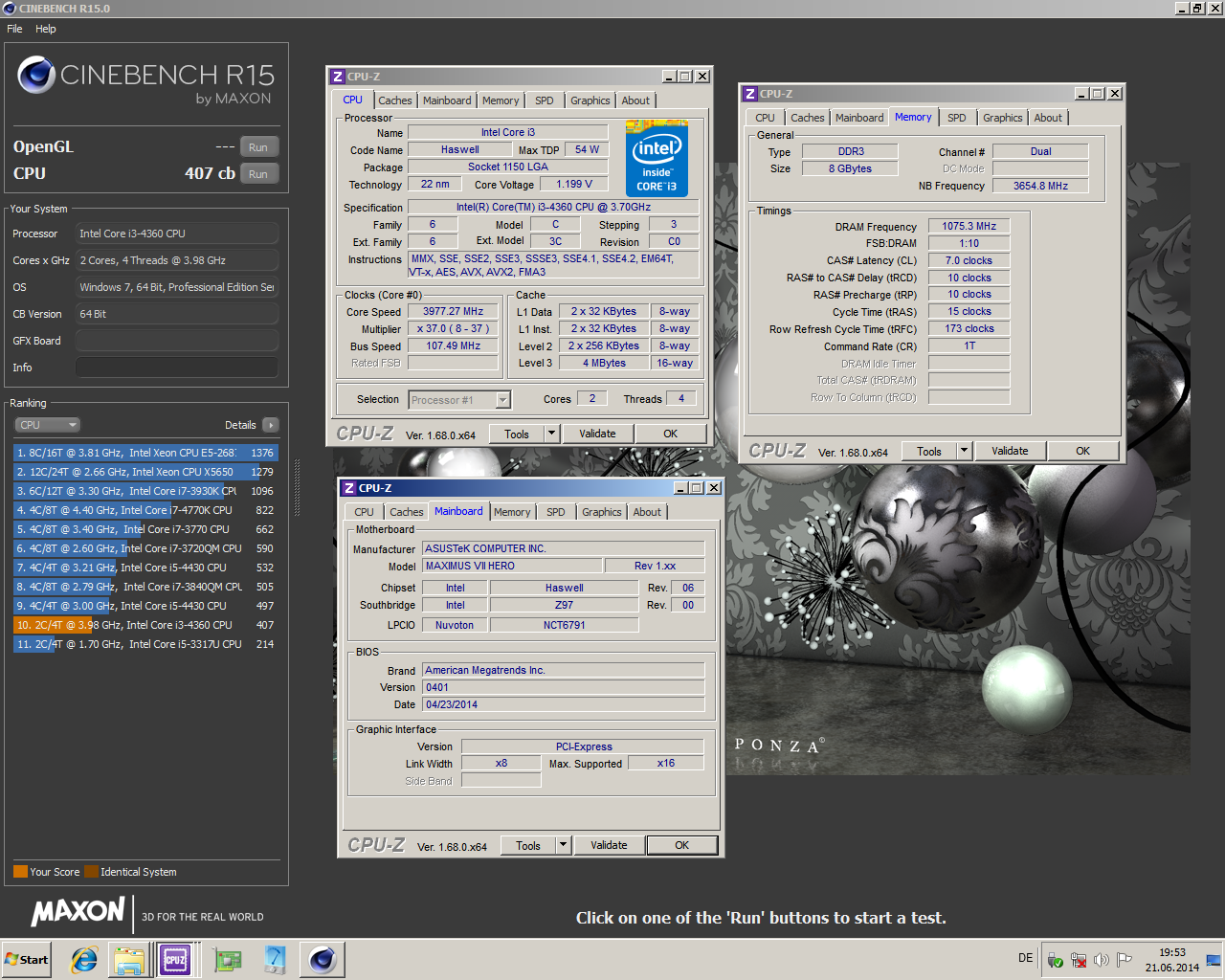Open Tools dropdown arrow in CPU-Z Memory window
Screen dimensions: 1225x980
click(964, 451)
